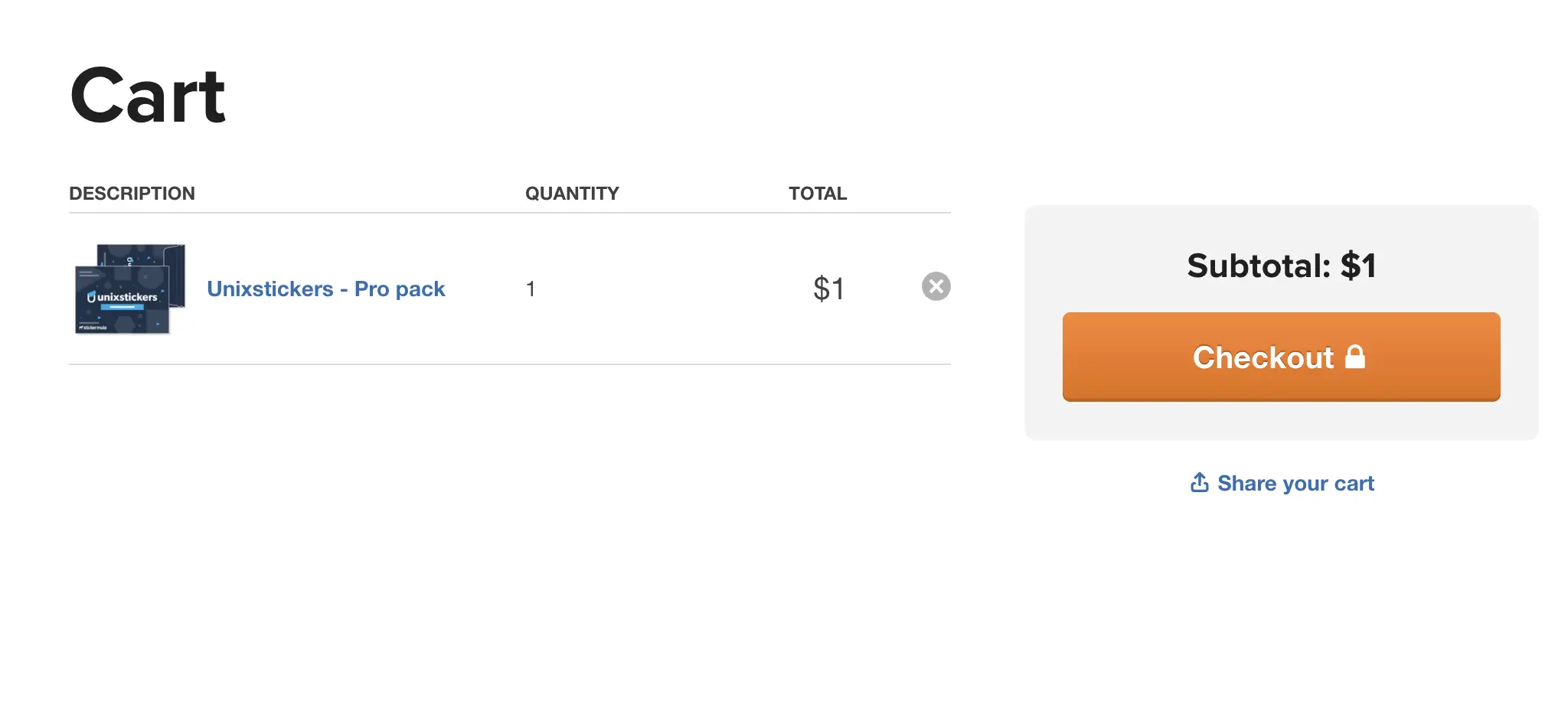Click the DESCRIPTION column header
The width and height of the screenshot is (1568, 724).
132,194
